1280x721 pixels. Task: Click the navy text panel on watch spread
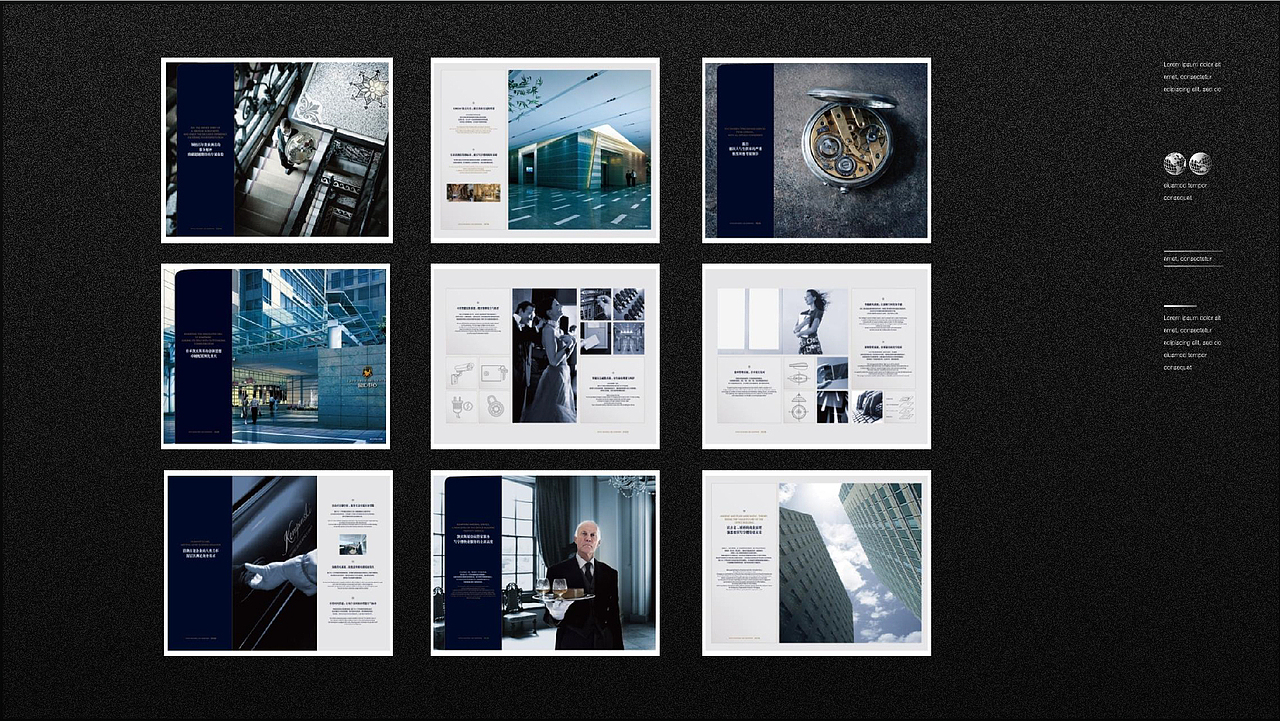pos(745,150)
